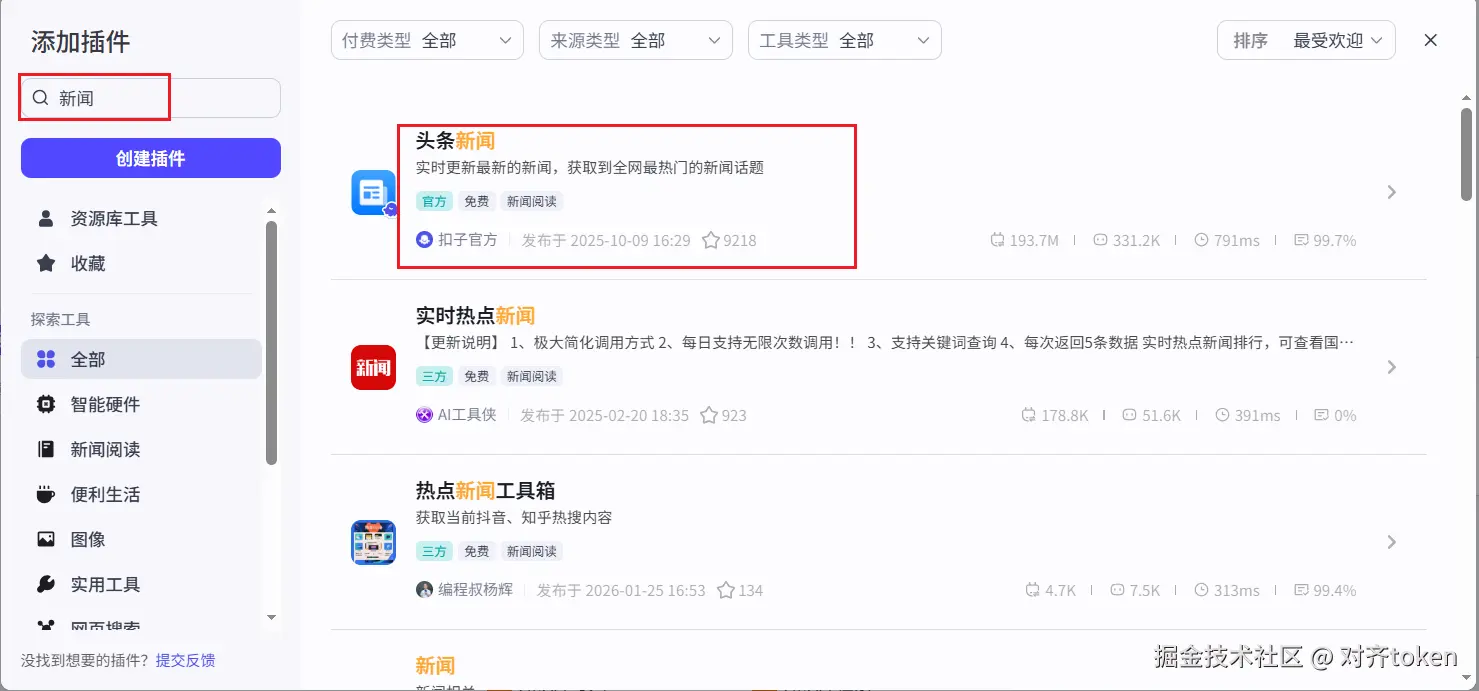The image size is (1479, 691).
Task: Open the 热点新闻工具箱 plugin title
Action: (485, 491)
